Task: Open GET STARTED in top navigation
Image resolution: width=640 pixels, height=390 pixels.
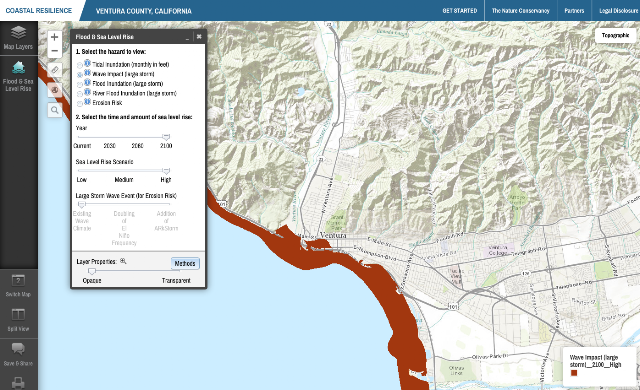Action: [x=460, y=11]
